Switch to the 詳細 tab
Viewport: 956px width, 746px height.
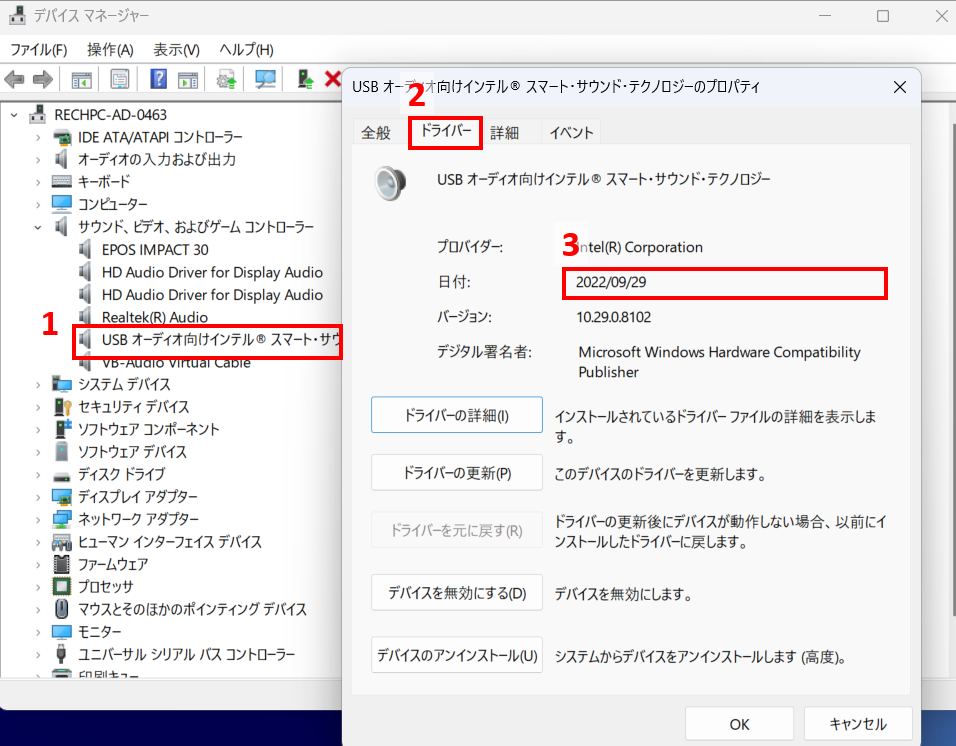pos(504,133)
